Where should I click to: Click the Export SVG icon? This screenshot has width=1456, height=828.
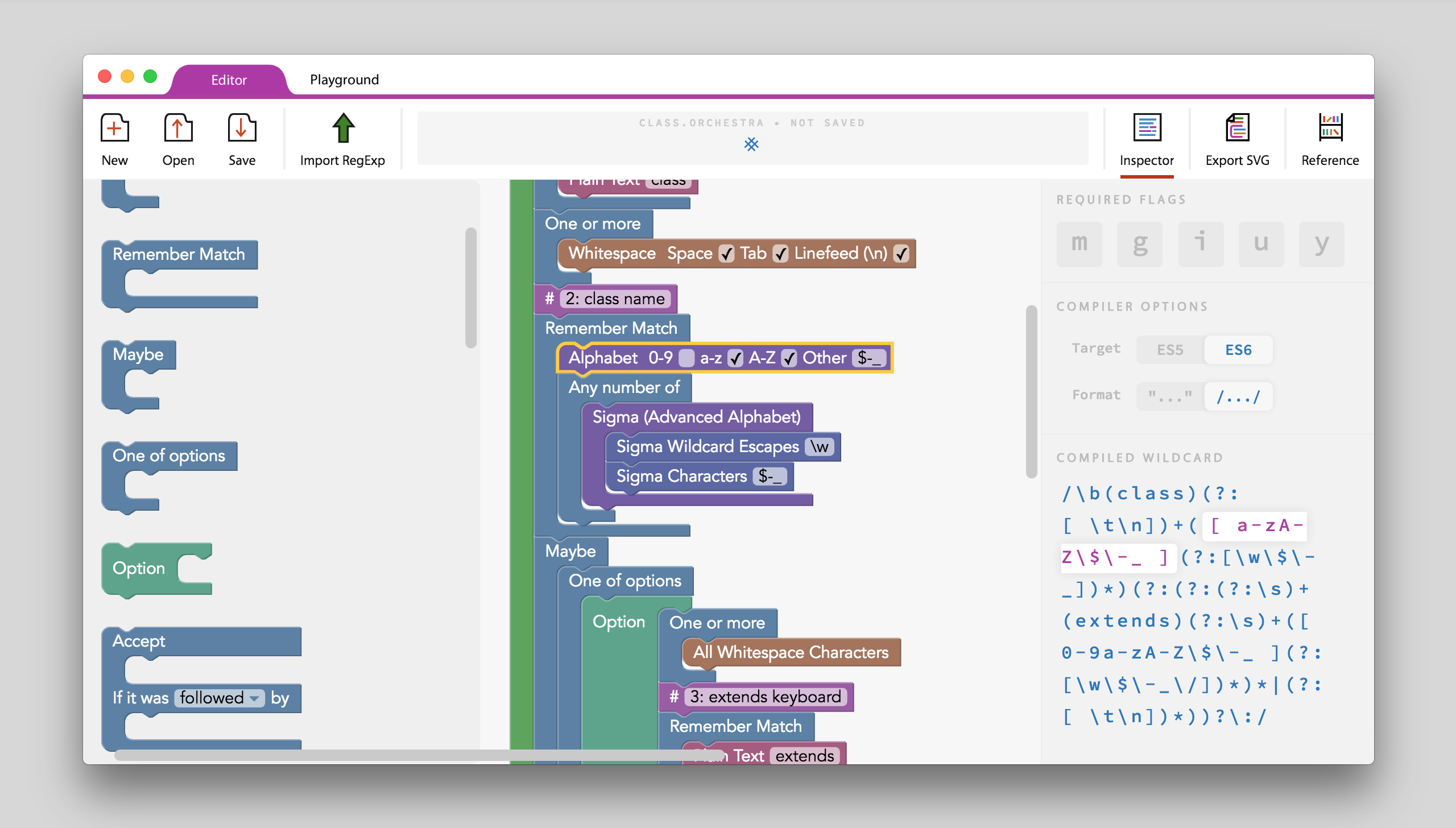(1237, 128)
